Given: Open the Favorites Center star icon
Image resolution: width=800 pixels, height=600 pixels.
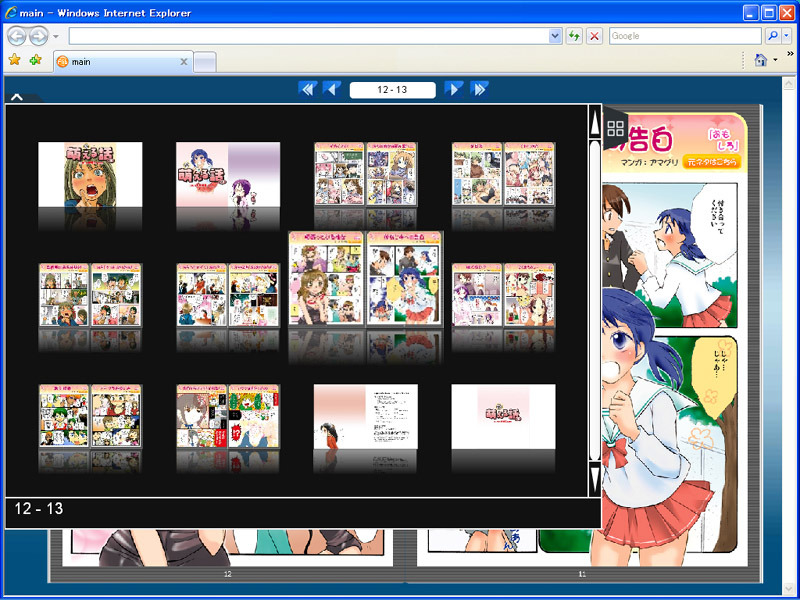Looking at the screenshot, I should (x=14, y=60).
